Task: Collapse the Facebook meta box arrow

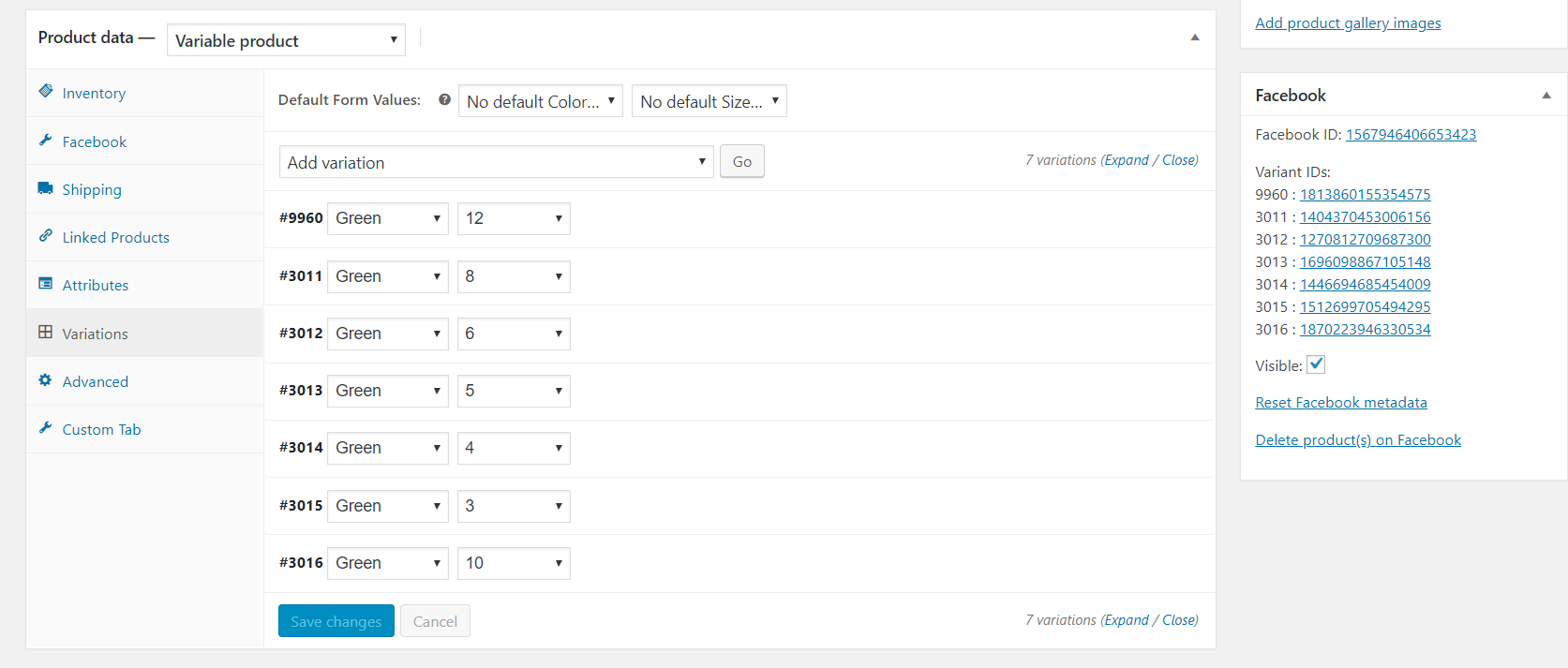Action: (1546, 96)
